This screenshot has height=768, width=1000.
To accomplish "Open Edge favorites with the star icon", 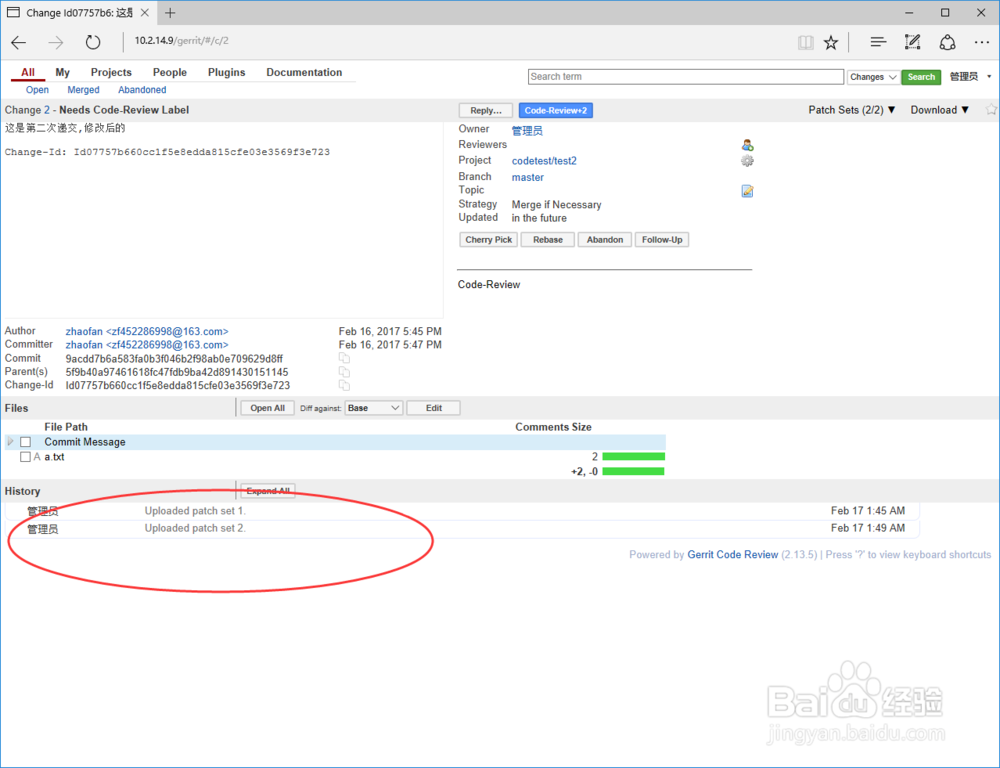I will (831, 41).
